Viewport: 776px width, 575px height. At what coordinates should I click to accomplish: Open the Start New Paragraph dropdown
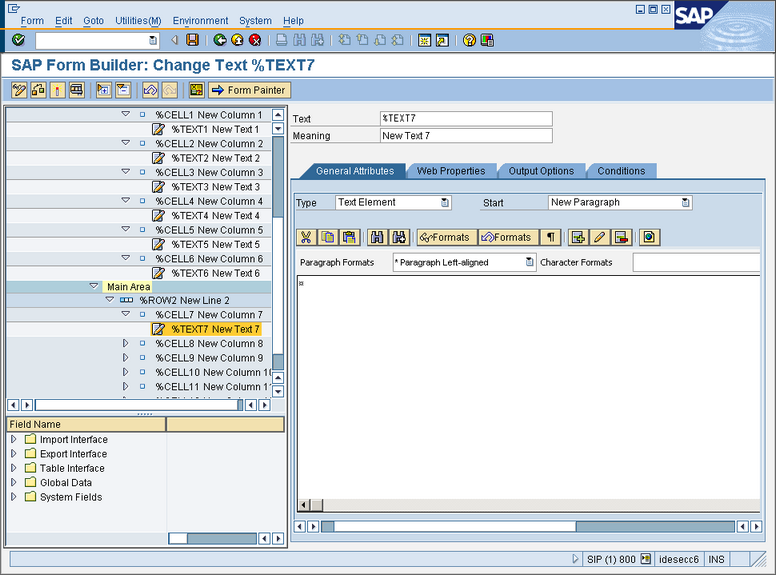tap(685, 202)
